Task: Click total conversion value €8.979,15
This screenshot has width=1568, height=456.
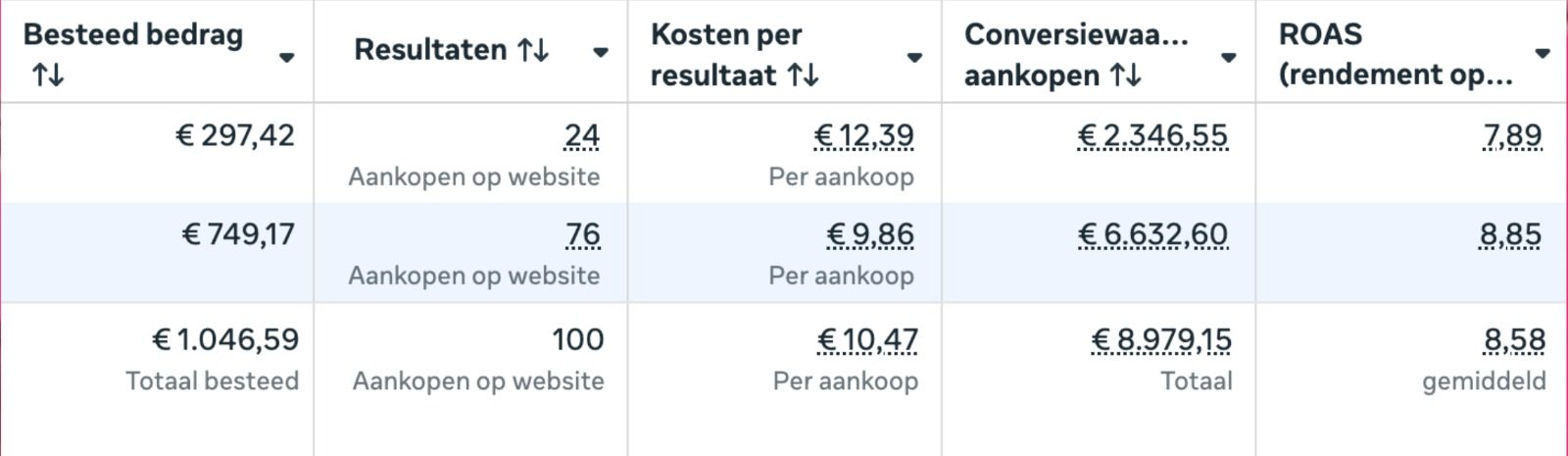Action: click(1161, 339)
